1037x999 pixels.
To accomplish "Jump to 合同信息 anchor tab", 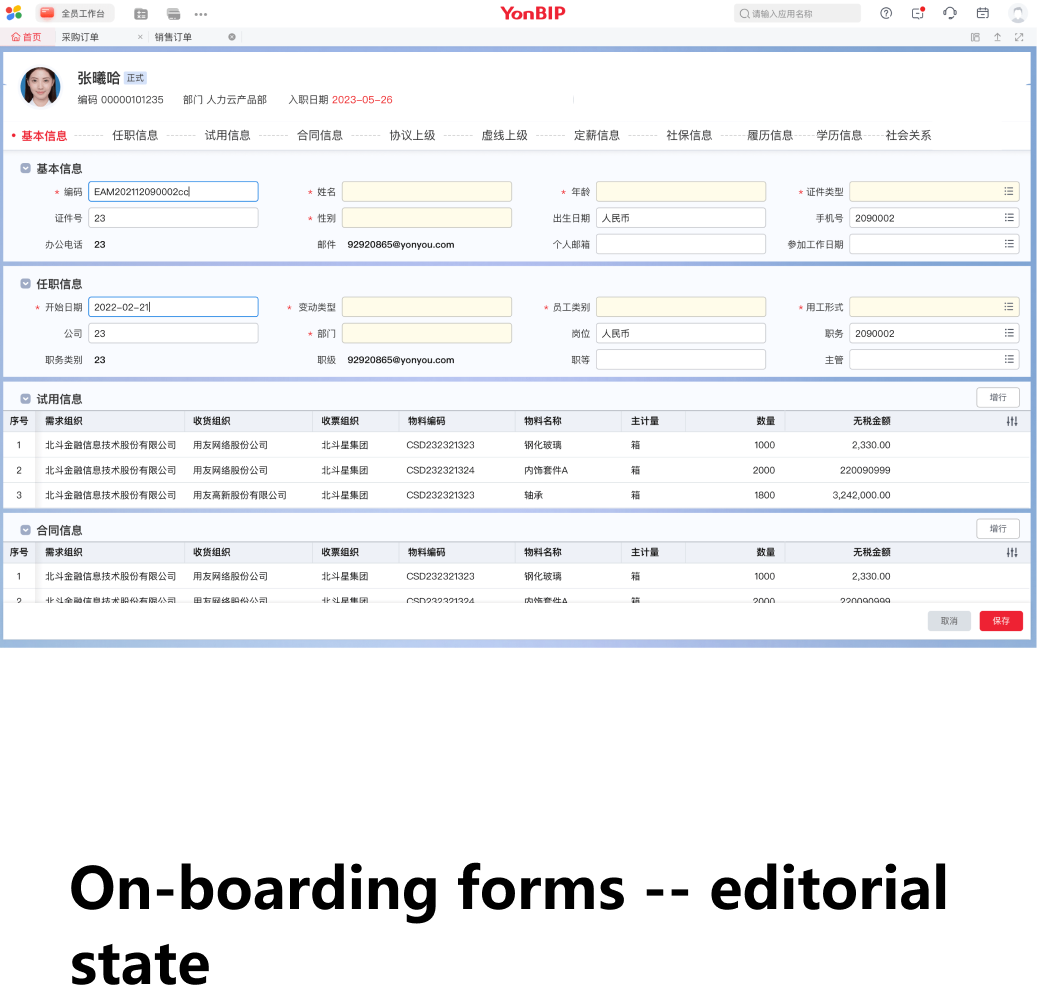I will [320, 136].
